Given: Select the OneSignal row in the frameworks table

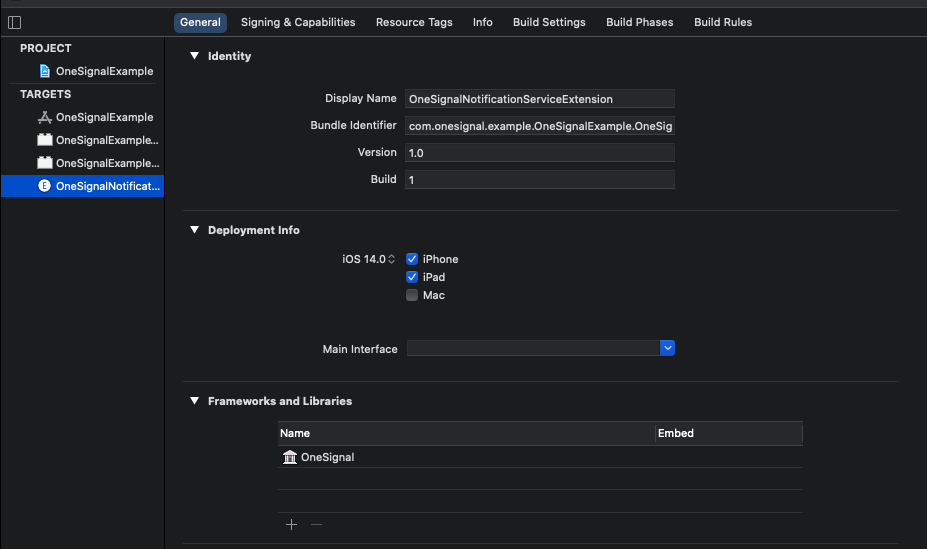Looking at the screenshot, I should click(540, 457).
